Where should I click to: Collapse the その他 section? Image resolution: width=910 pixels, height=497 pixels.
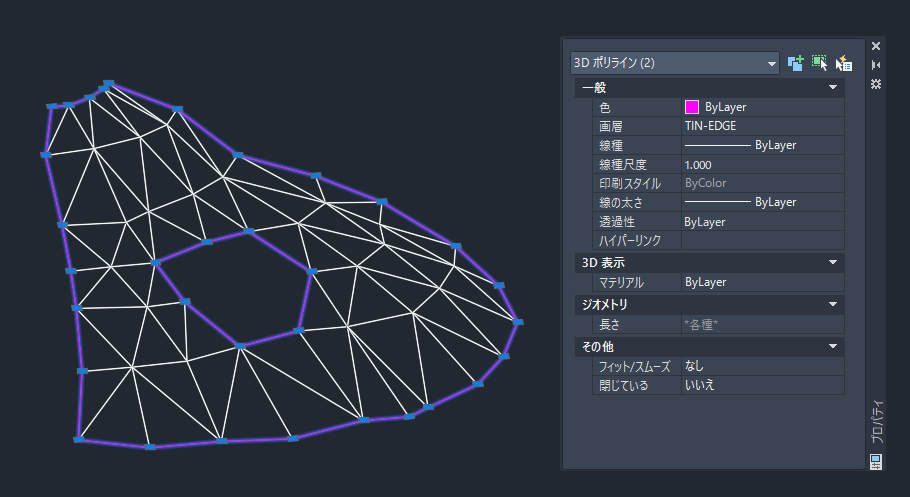tap(832, 346)
